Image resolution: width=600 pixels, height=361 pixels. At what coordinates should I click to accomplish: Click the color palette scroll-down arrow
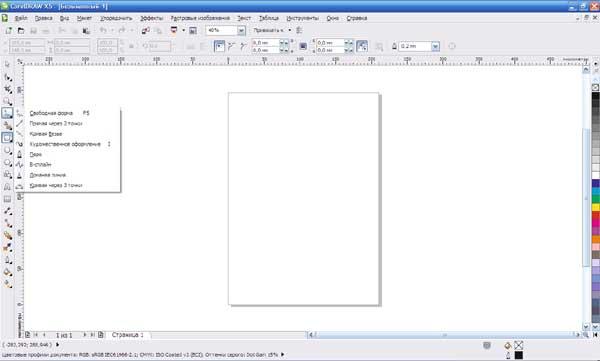pyautogui.click(x=595, y=327)
